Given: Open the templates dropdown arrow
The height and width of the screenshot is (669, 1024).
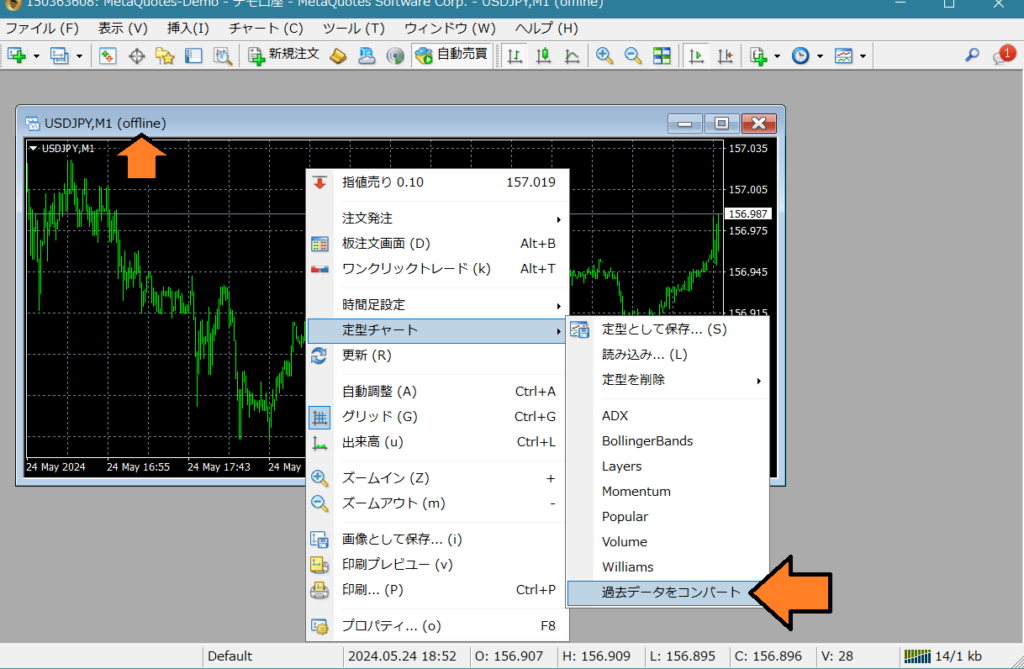Looking at the screenshot, I should [x=861, y=56].
